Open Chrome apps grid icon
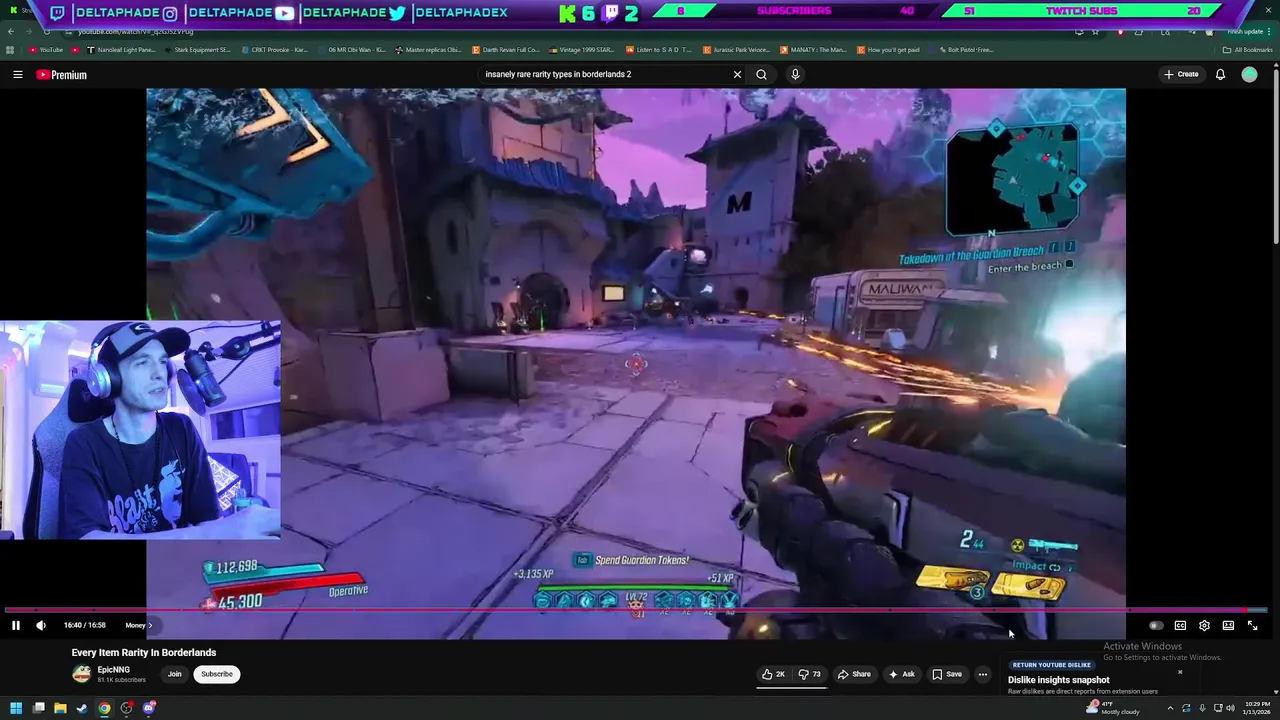Screen dimensions: 1280x720 (10, 50)
